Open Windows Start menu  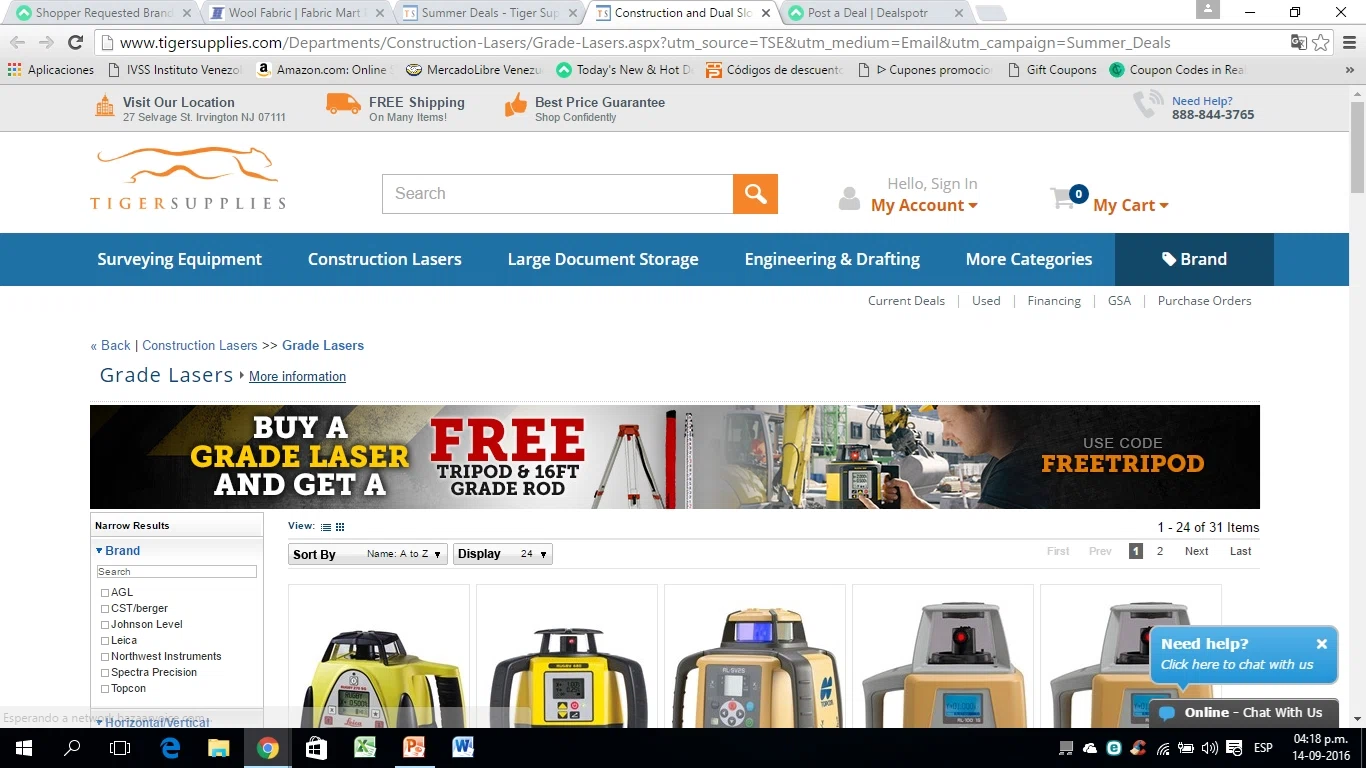[23, 748]
